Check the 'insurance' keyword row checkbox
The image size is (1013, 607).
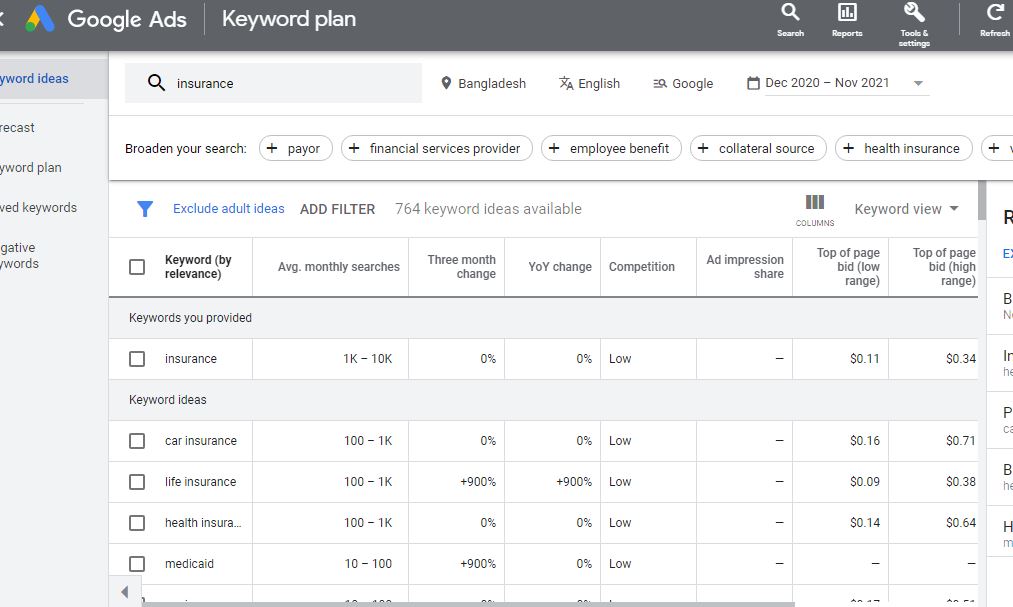point(137,358)
